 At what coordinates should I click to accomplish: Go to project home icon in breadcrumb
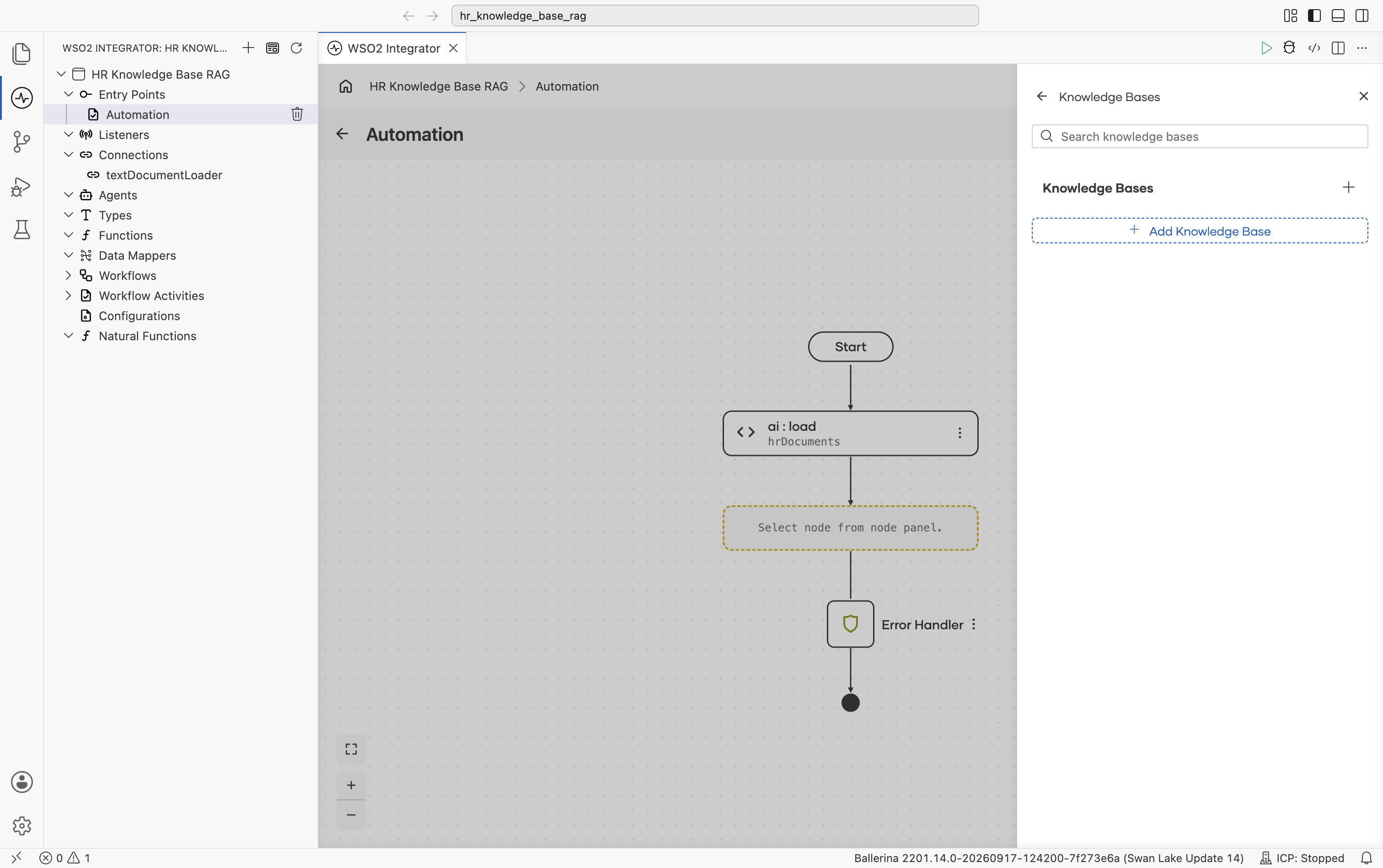(x=346, y=86)
